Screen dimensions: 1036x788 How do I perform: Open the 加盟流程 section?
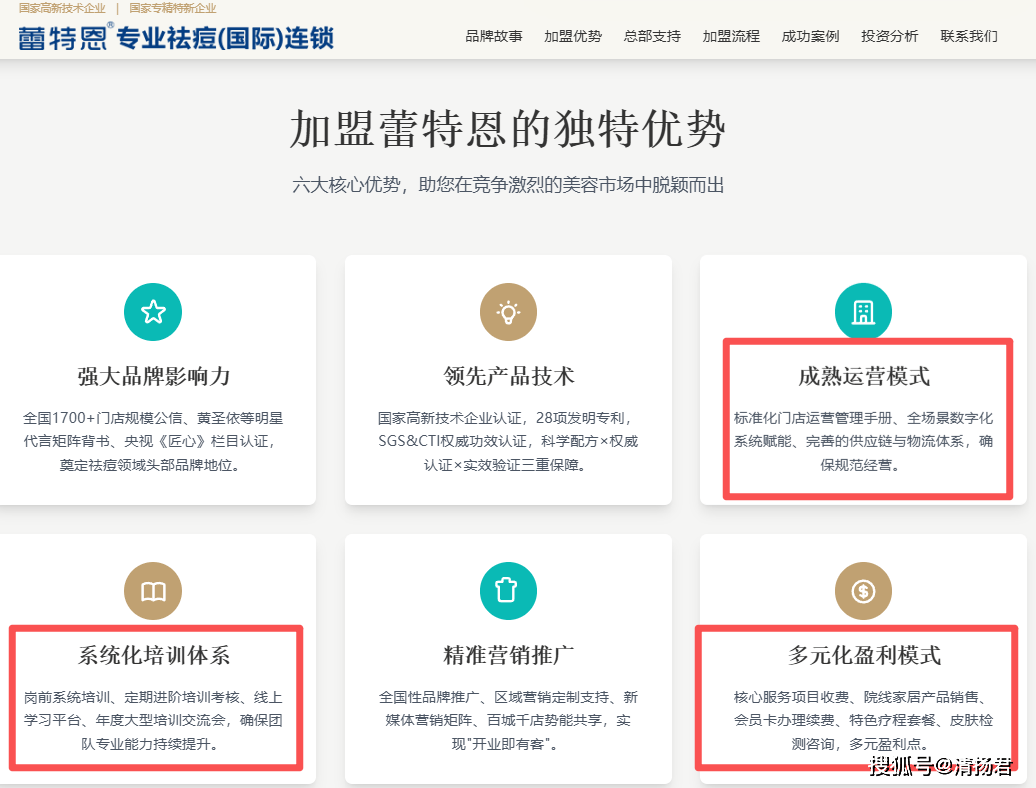730,35
